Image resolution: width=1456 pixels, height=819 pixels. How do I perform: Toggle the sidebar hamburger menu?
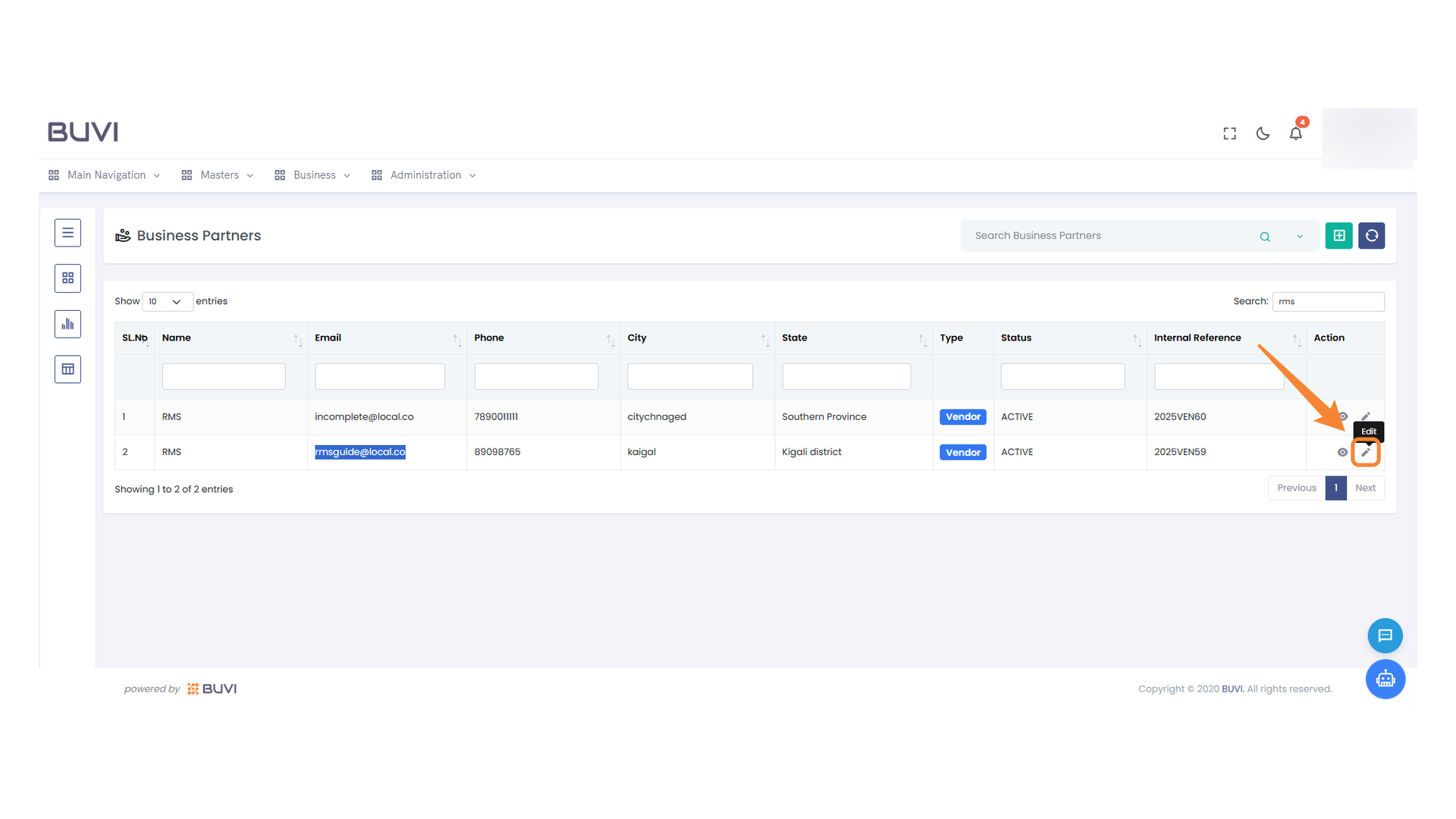click(67, 233)
